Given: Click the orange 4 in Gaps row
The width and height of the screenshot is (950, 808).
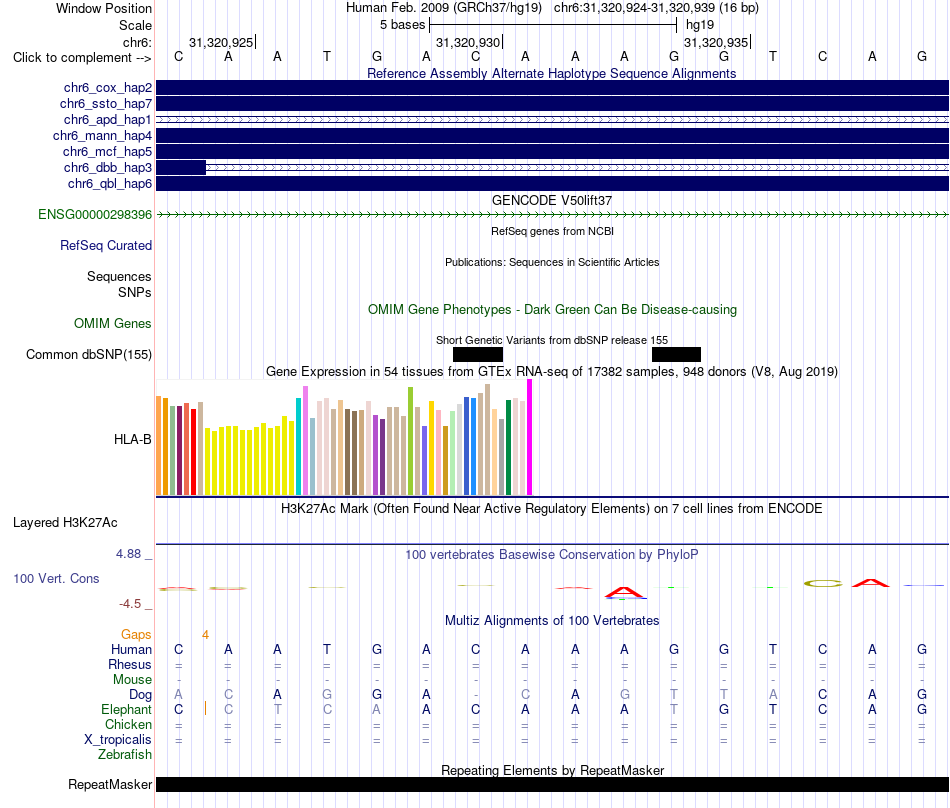Looking at the screenshot, I should [205, 635].
